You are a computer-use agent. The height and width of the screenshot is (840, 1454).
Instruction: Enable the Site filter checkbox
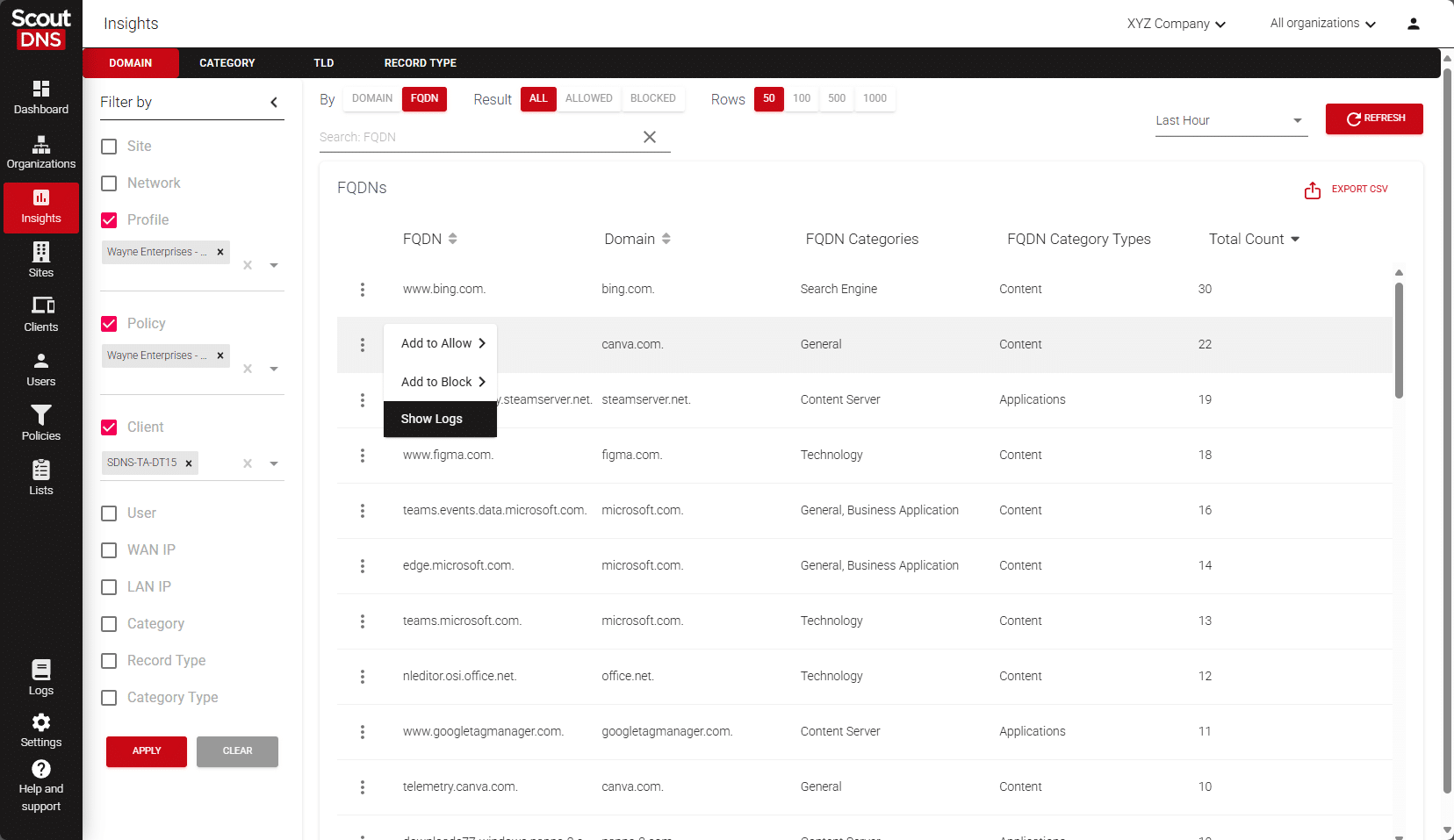point(109,147)
